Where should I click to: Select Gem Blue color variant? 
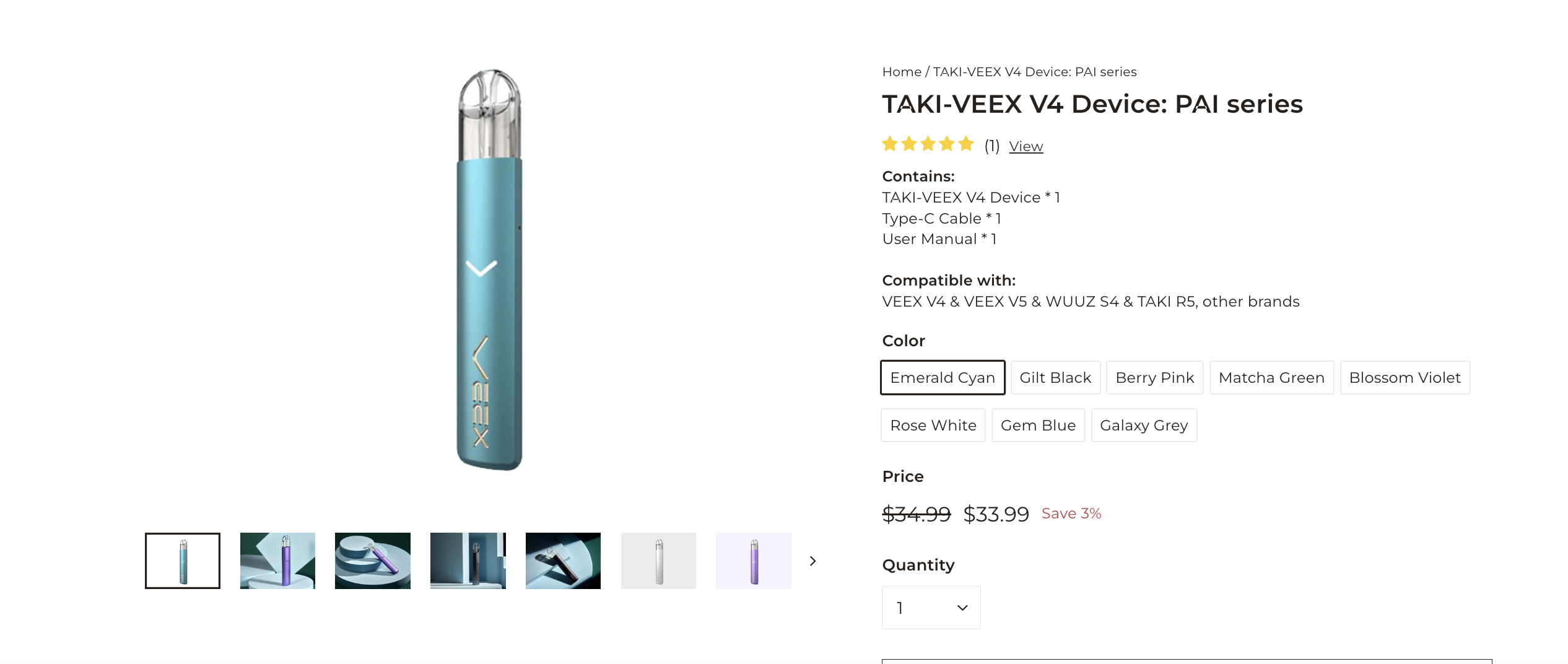tap(1038, 425)
